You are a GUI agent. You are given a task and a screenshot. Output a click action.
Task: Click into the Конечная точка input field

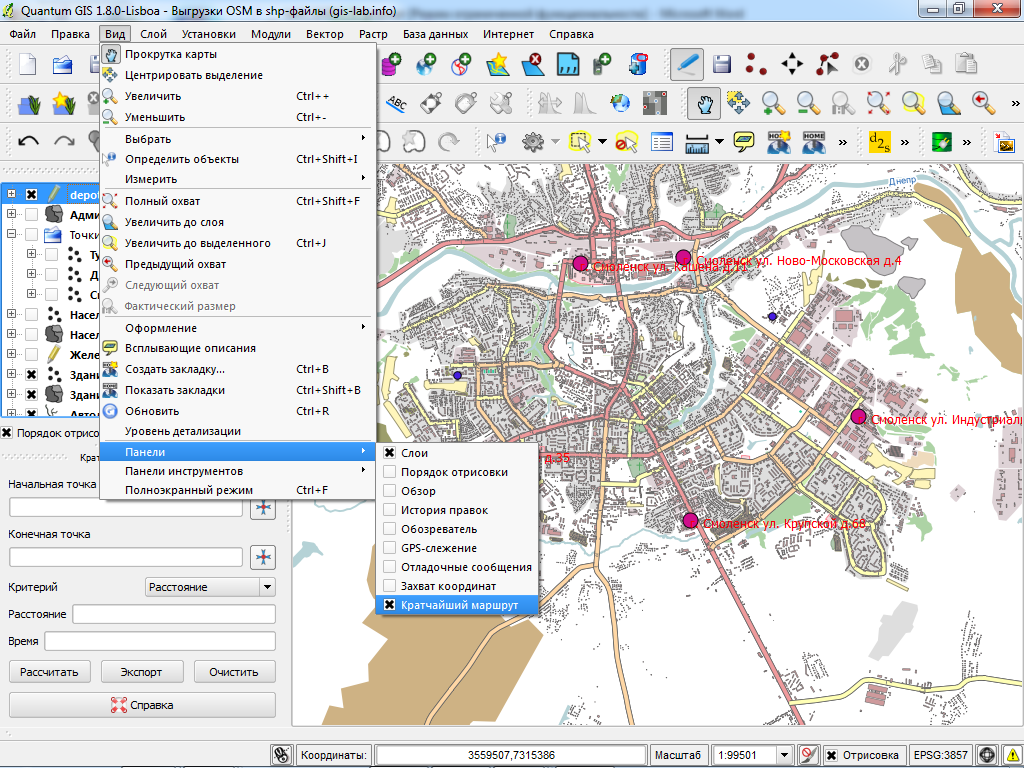tap(126, 557)
